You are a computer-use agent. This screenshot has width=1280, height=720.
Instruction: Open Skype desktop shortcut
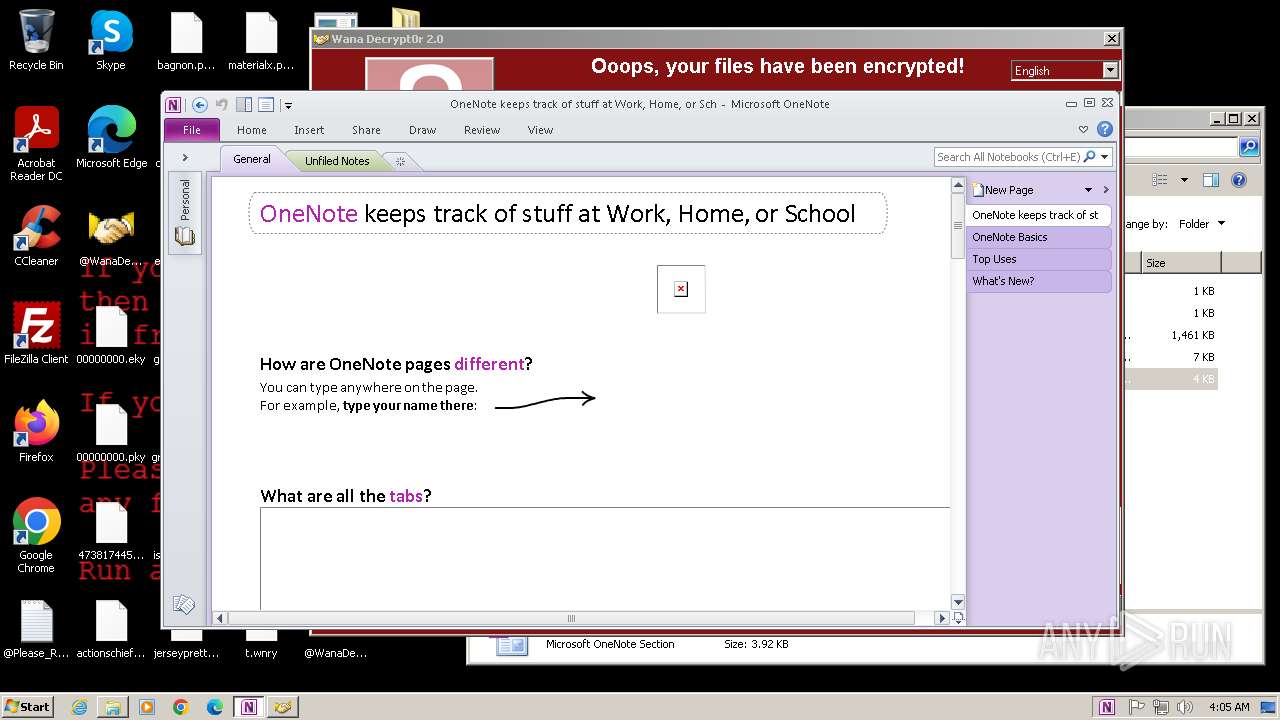tap(111, 40)
